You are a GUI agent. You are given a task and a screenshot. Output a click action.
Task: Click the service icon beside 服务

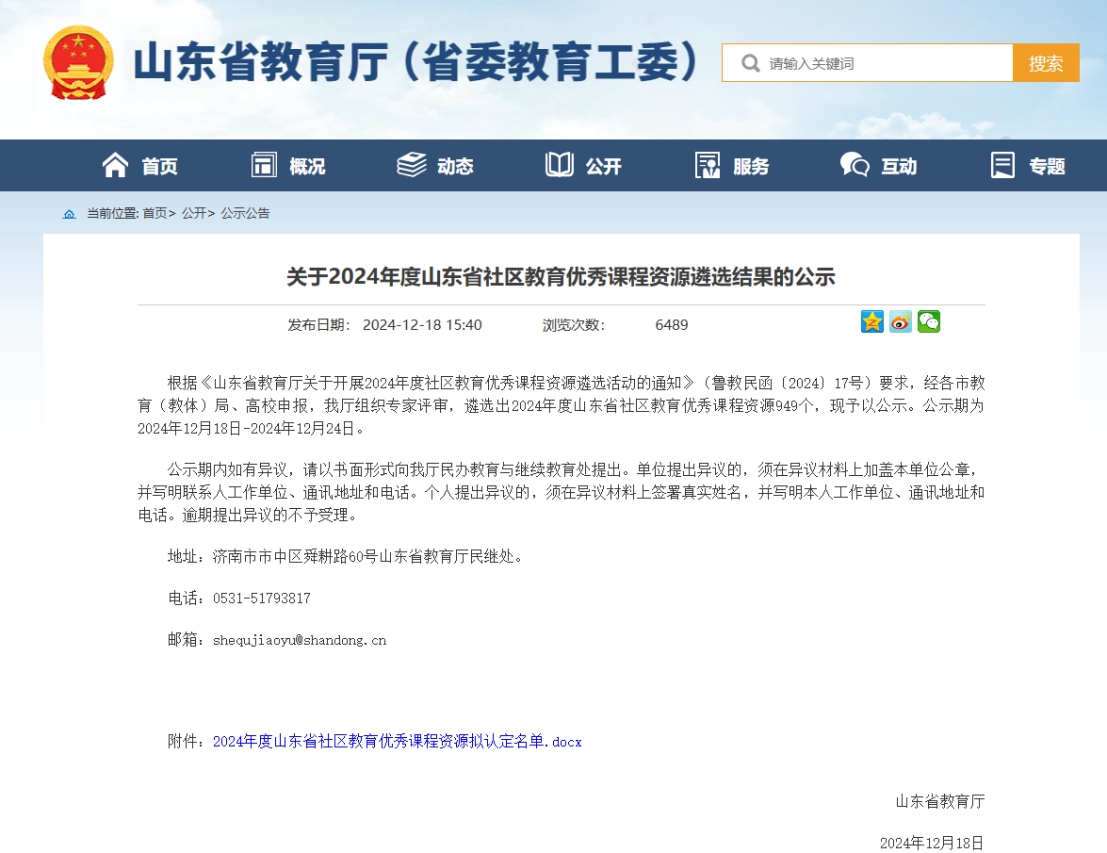(x=707, y=165)
